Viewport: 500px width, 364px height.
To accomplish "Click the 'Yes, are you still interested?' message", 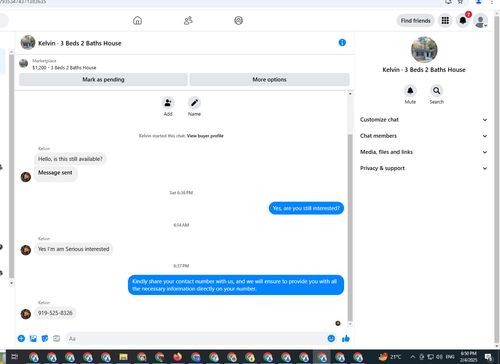I will click(306, 208).
